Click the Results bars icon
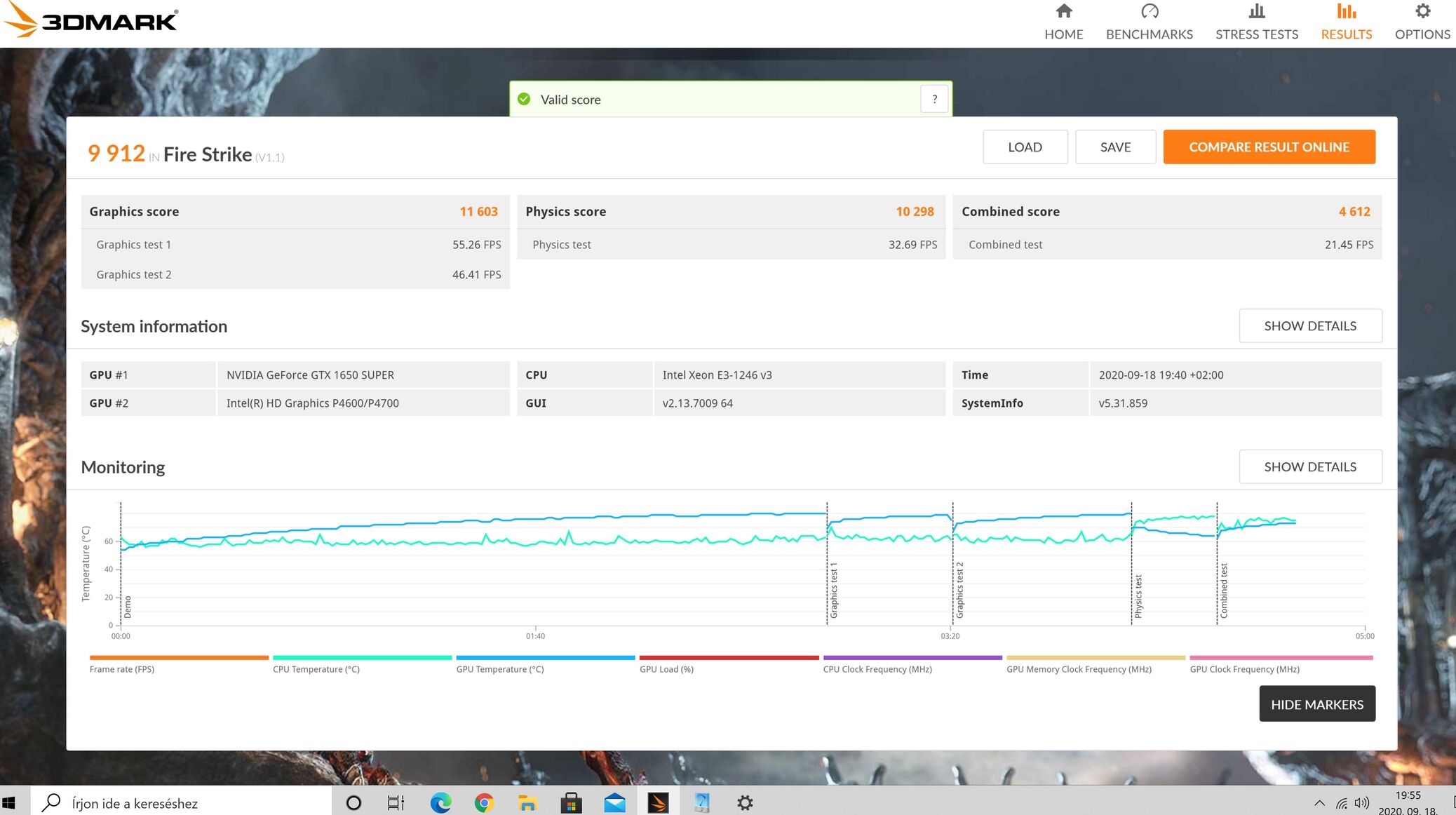 (x=1347, y=11)
